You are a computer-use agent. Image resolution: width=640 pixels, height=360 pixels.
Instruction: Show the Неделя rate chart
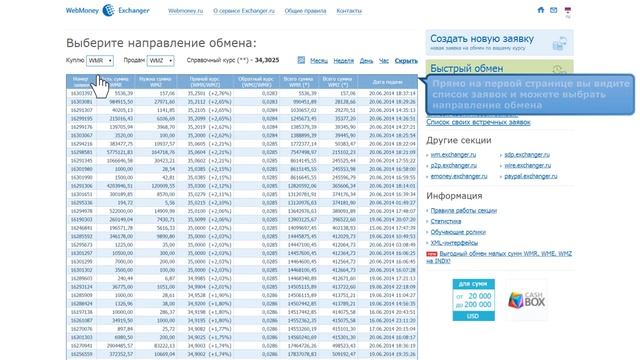coord(344,60)
